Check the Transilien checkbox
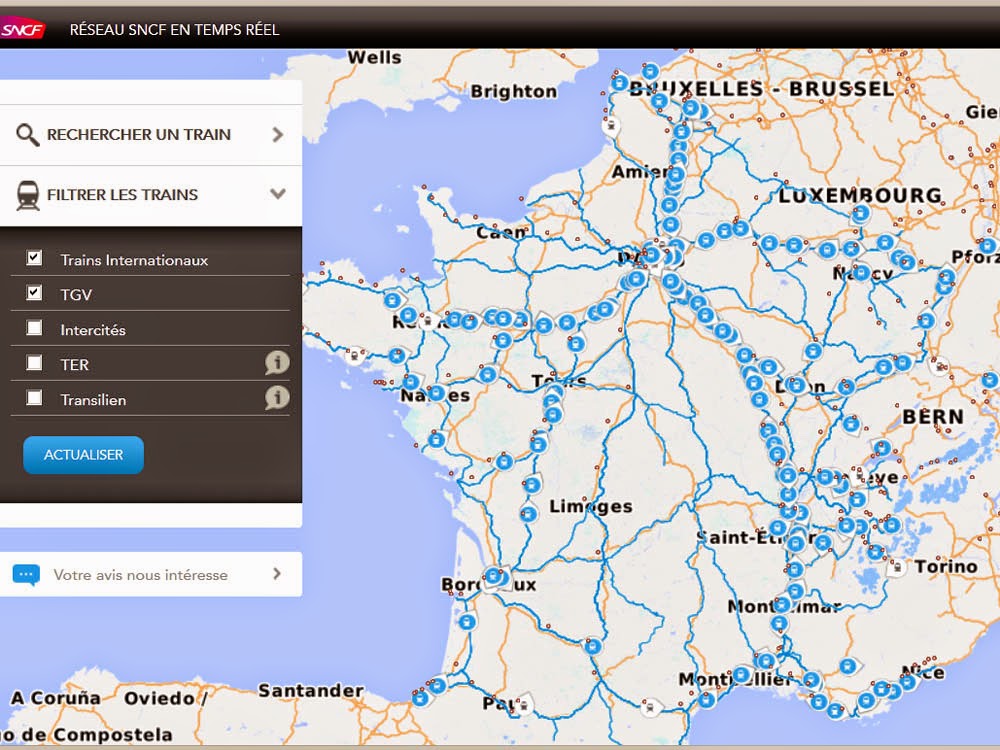The image size is (1000, 750). 34,398
